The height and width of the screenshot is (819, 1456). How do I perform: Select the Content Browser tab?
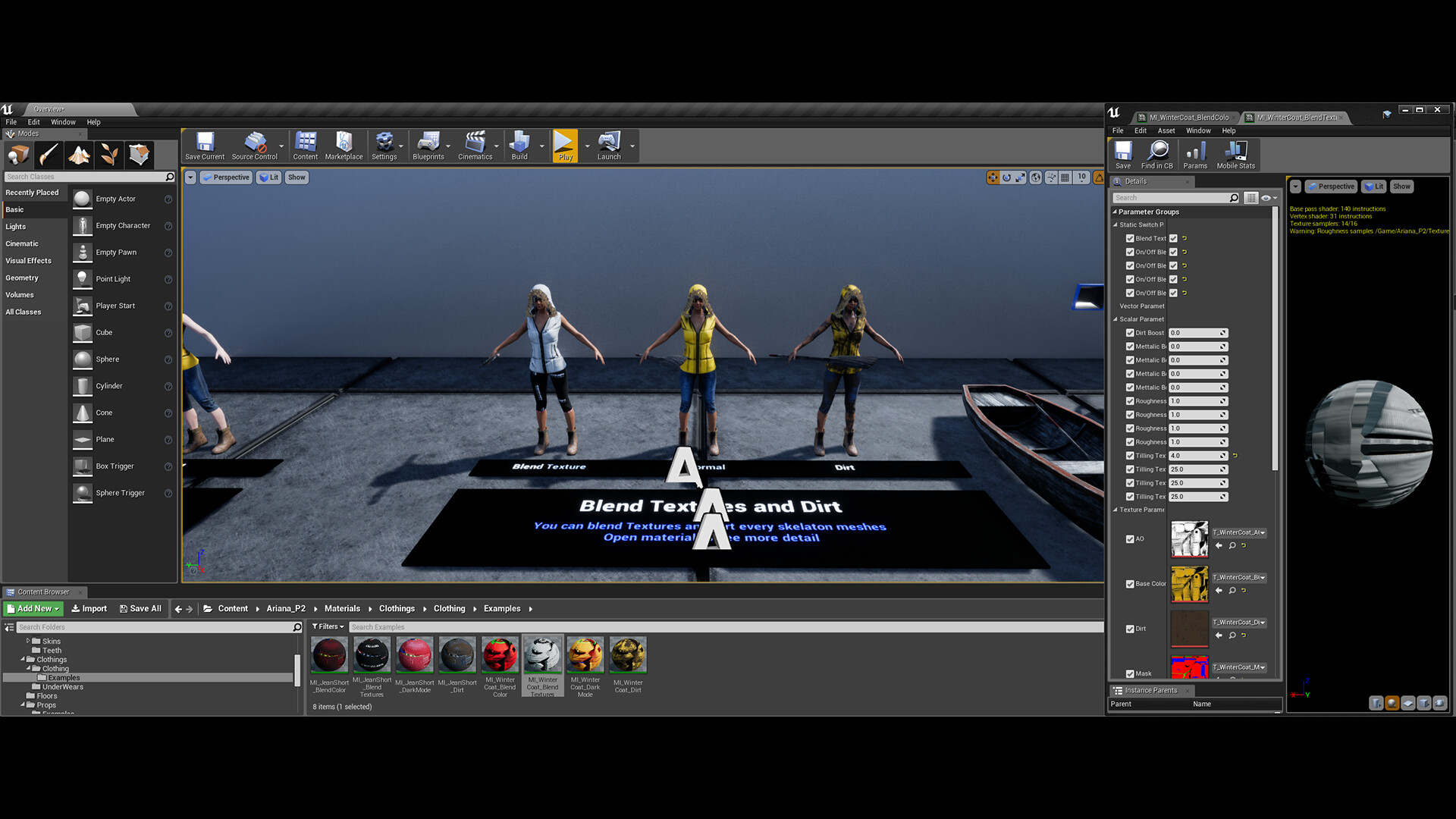[x=43, y=592]
